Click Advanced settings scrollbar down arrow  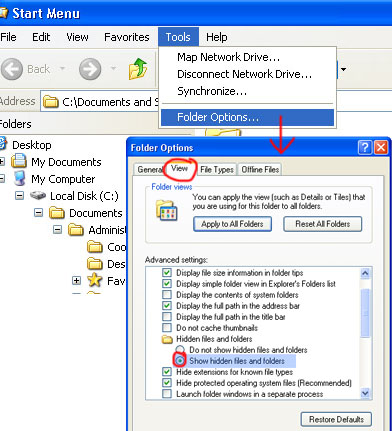[x=365, y=393]
